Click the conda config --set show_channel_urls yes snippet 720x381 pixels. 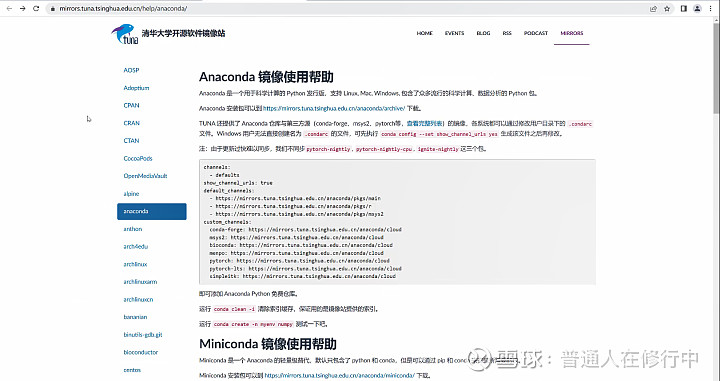[439, 134]
